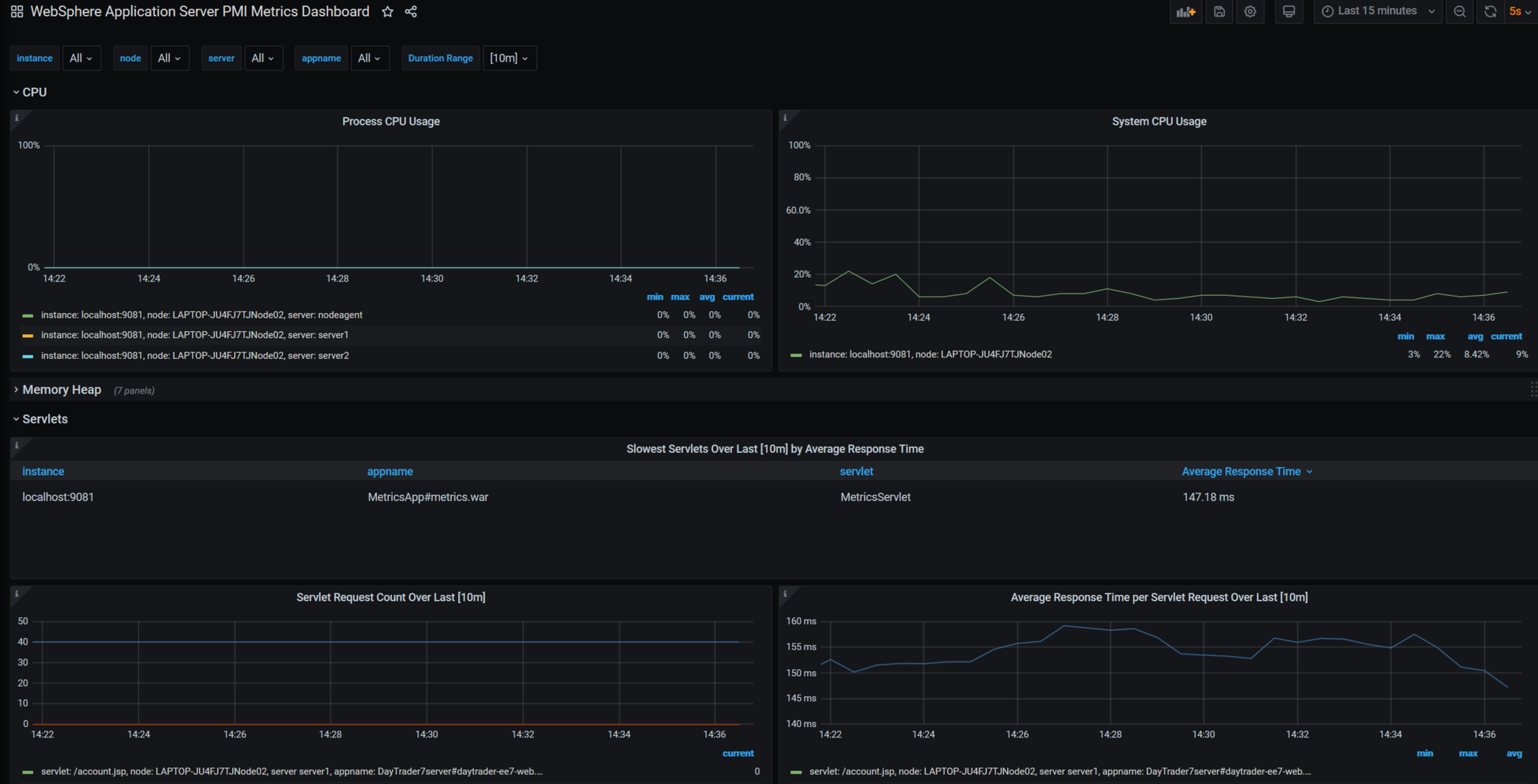The width and height of the screenshot is (1538, 784).
Task: Toggle the server1 series in legend
Action: (x=195, y=335)
